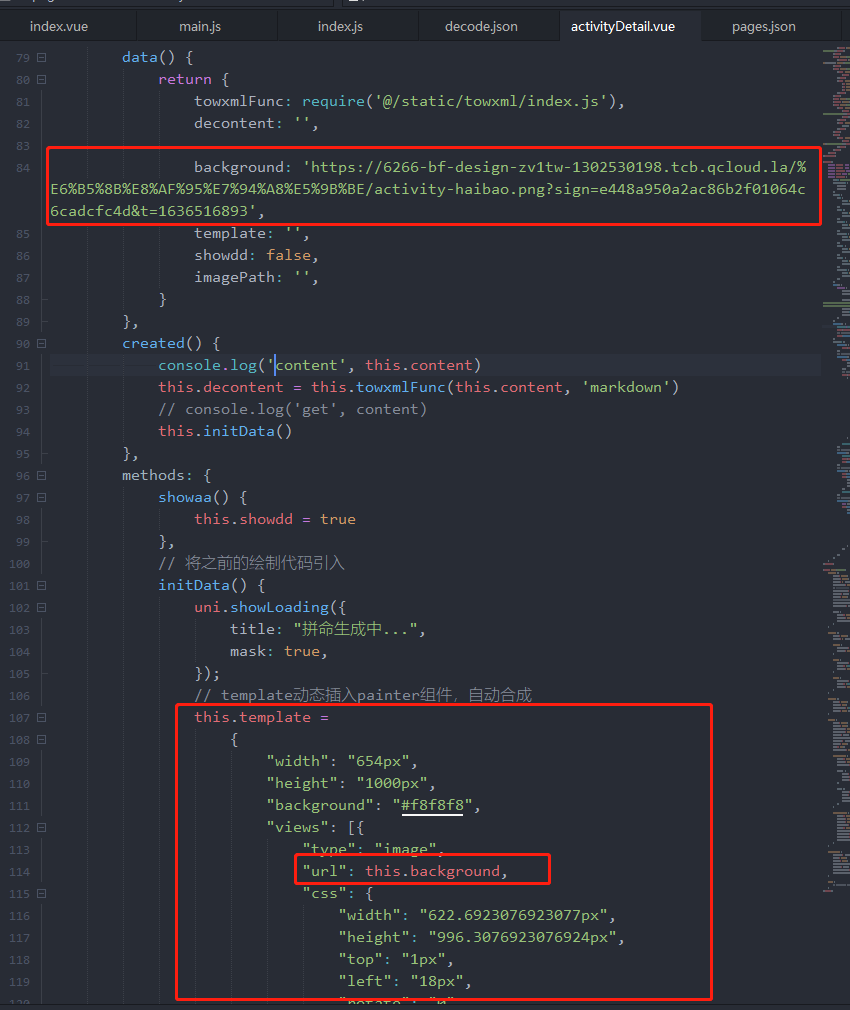Switch to the index.vue tab
The height and width of the screenshot is (1010, 850).
[59, 26]
